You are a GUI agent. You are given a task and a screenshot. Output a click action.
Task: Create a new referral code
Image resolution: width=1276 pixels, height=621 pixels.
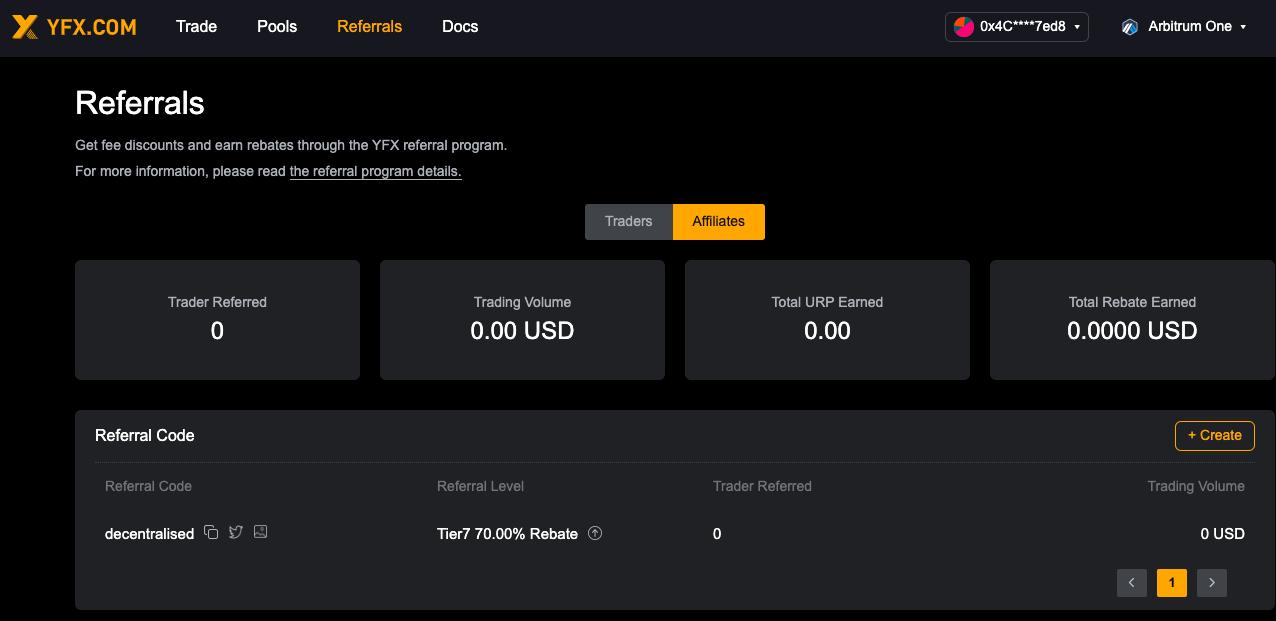click(x=1215, y=436)
